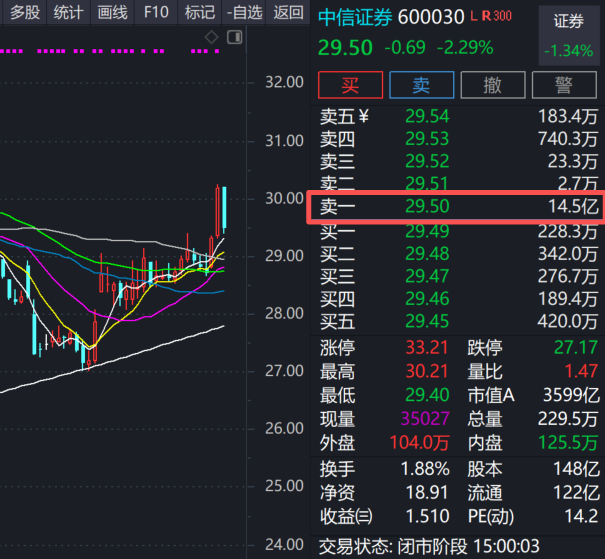Toggle the side panel layout icon
This screenshot has width=605, height=559.
click(234, 37)
